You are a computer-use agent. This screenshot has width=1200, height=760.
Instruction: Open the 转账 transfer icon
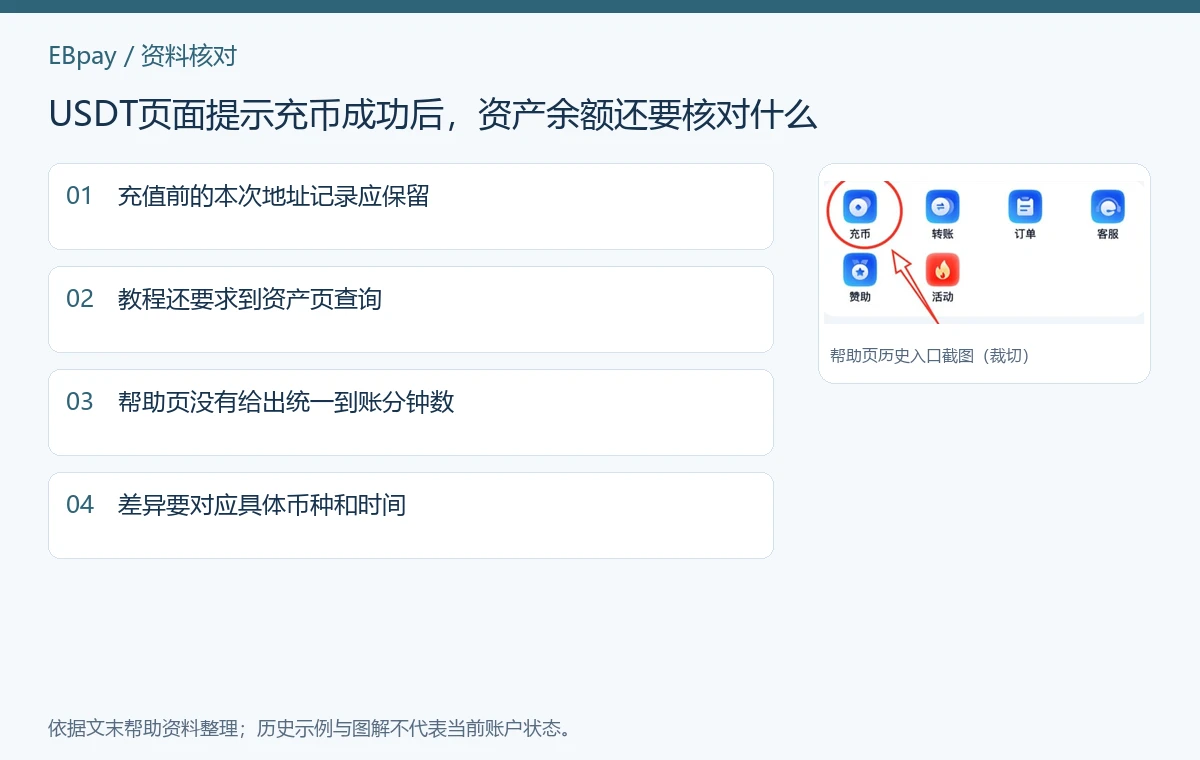click(x=942, y=207)
